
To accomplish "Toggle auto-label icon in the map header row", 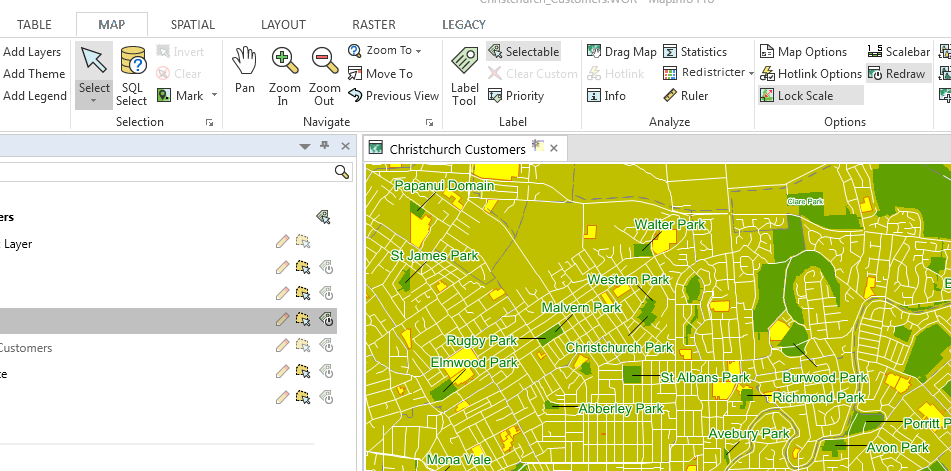I will [323, 217].
